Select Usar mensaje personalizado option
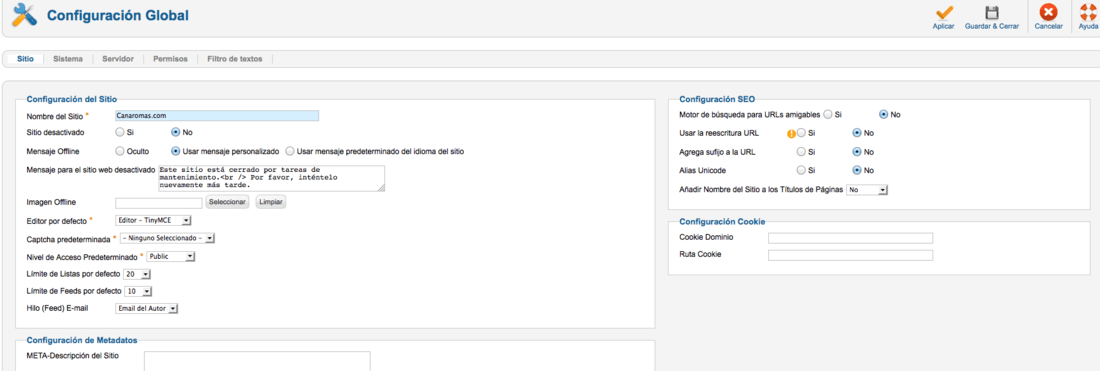Viewport: 1100px width, 371px height. tap(176, 151)
